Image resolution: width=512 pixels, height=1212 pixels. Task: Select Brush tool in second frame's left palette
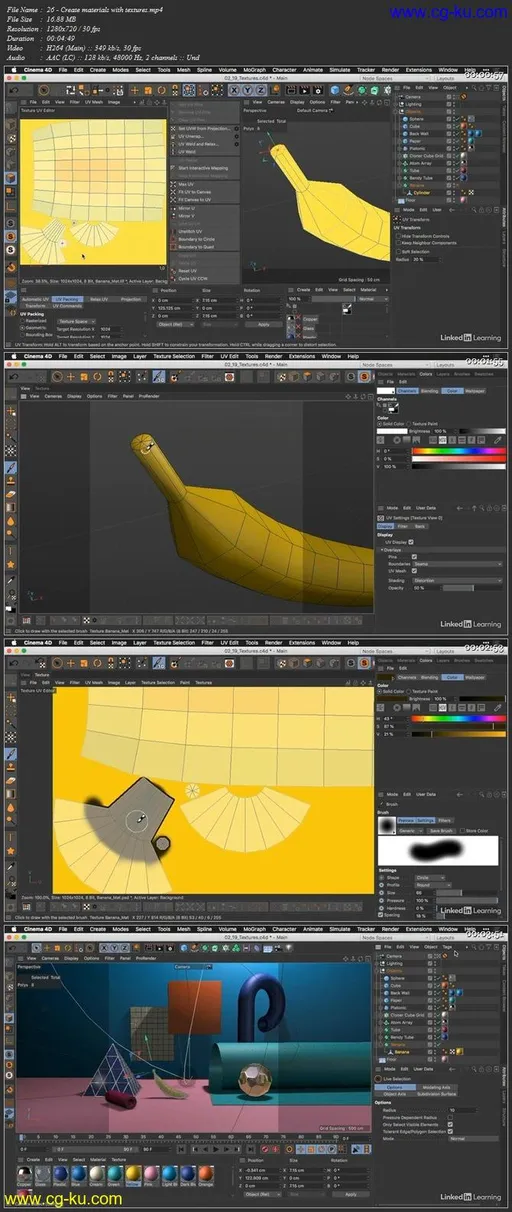point(11,467)
